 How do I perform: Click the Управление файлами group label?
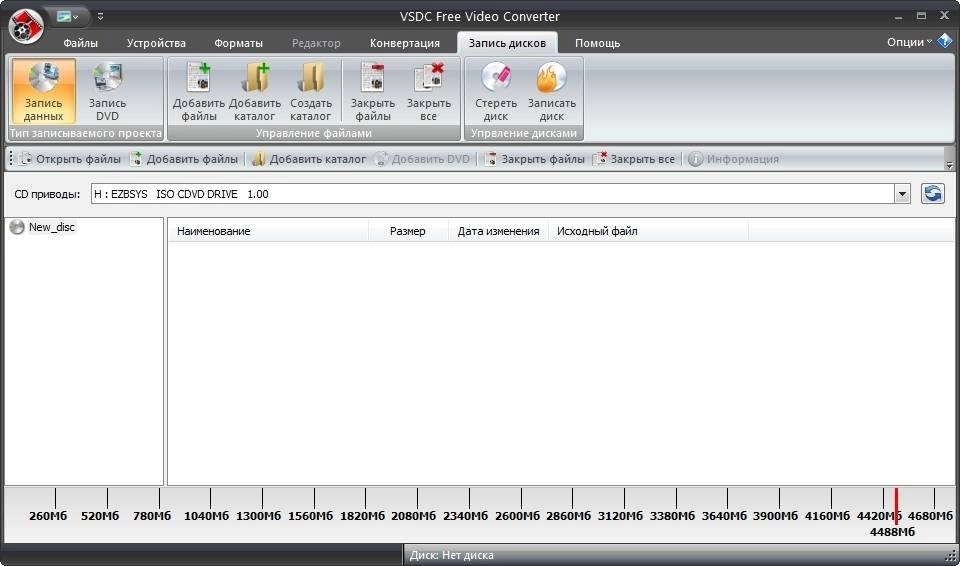[x=314, y=133]
